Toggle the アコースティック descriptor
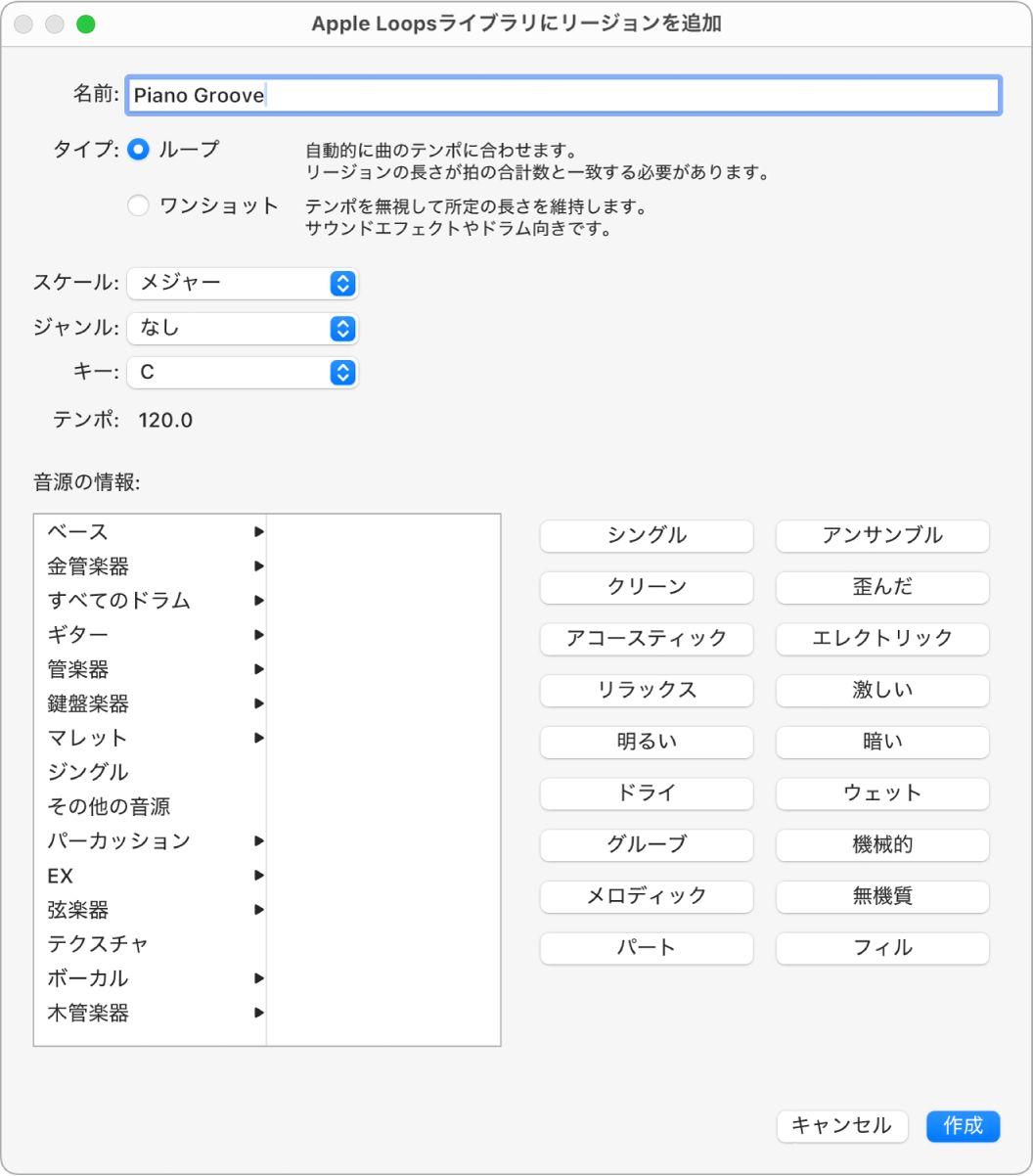 (x=646, y=639)
